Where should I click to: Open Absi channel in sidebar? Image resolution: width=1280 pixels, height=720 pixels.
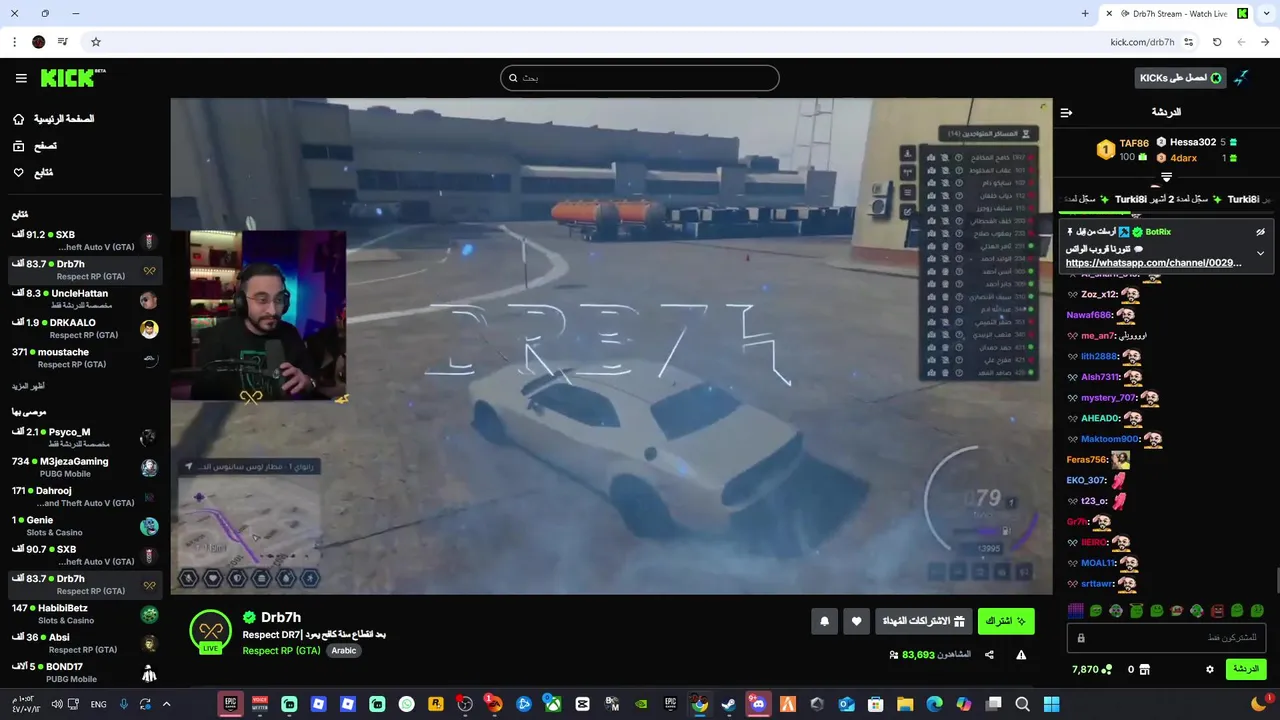85,643
